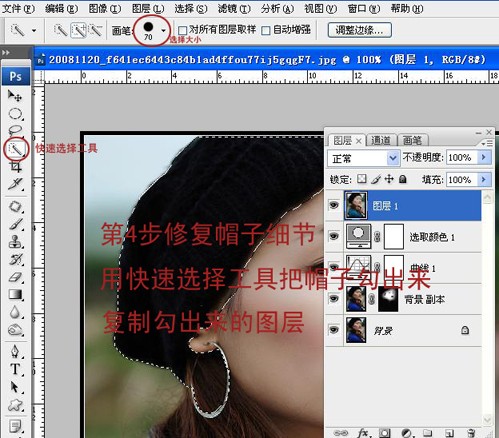Select the Move tool
Viewport: 499px width, 438px height.
(x=15, y=96)
